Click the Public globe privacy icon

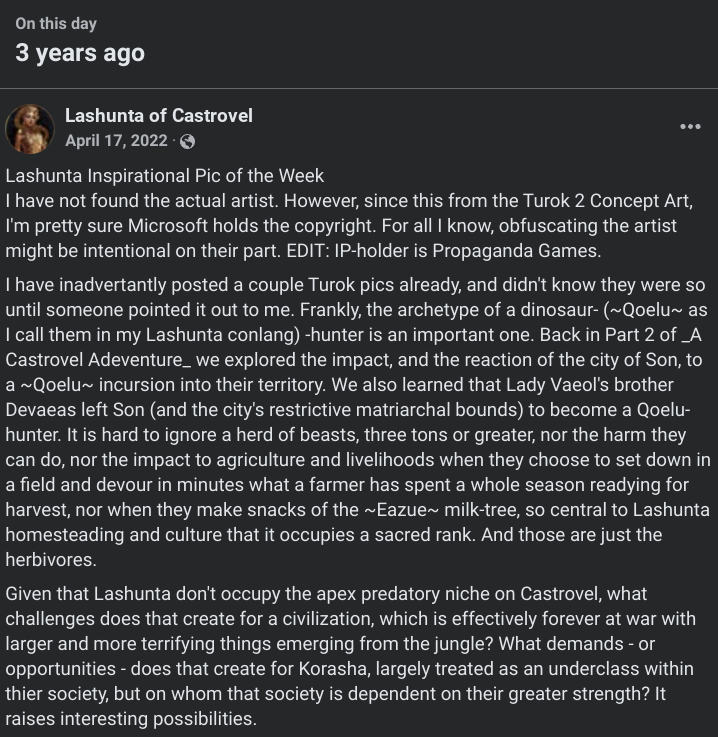point(187,141)
